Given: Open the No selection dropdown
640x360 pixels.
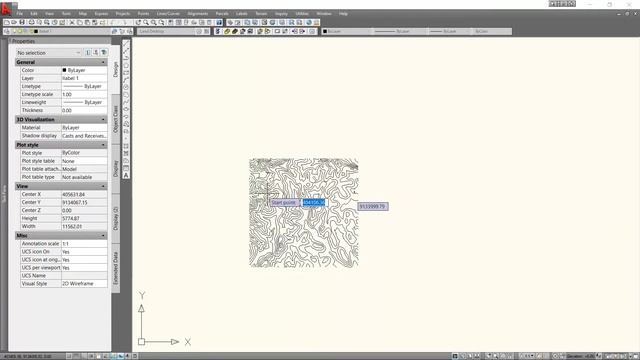Looking at the screenshot, I should [x=49, y=53].
